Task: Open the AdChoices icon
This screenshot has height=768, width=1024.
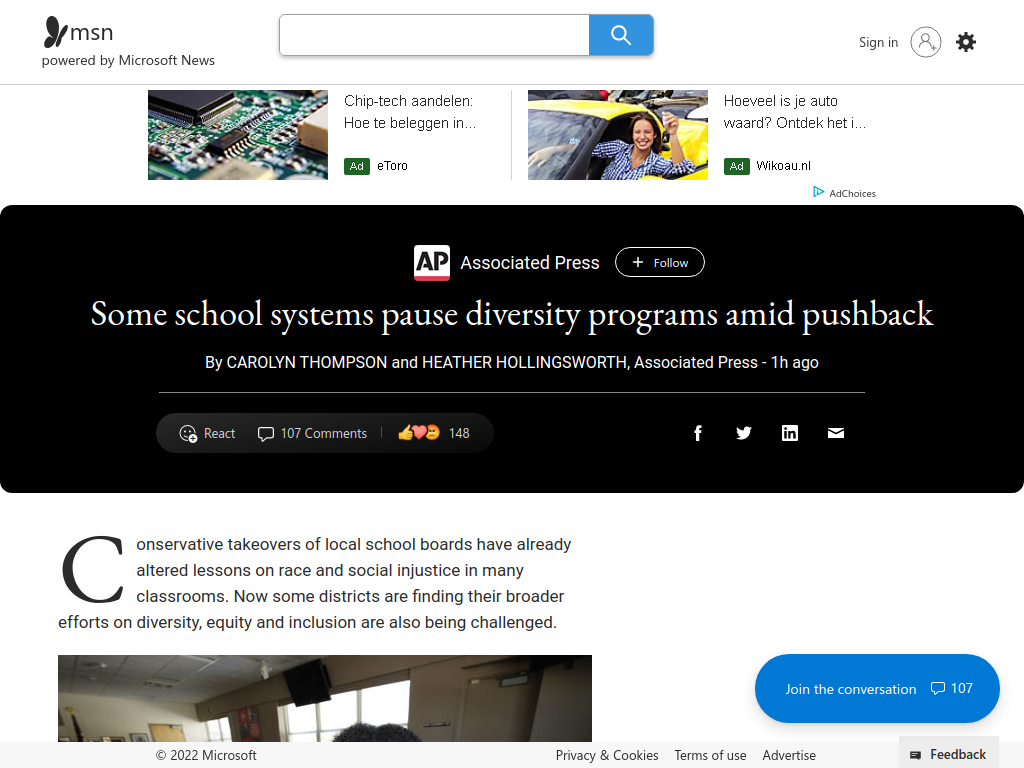Action: (818, 192)
